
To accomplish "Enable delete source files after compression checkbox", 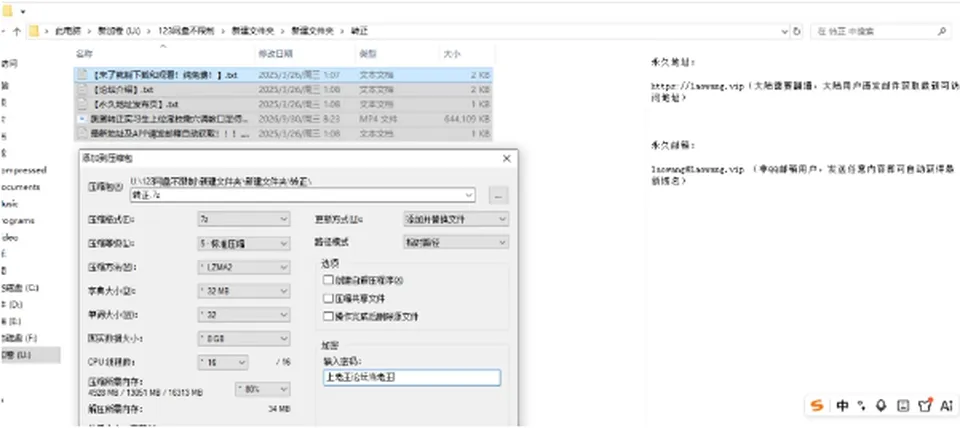I will pos(328,317).
